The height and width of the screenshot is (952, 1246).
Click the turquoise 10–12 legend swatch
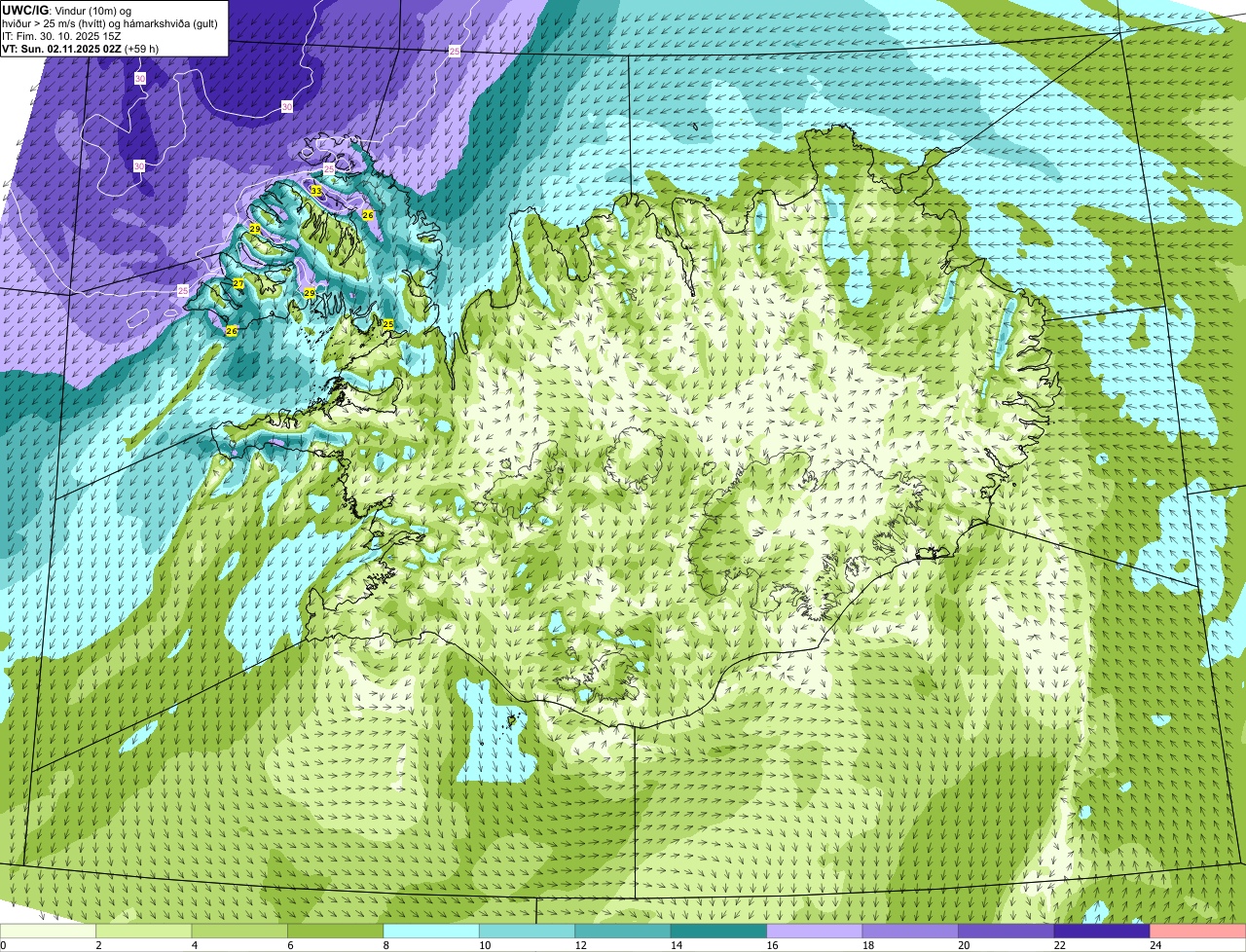[527, 931]
